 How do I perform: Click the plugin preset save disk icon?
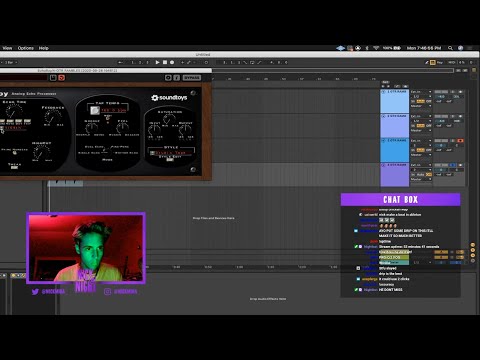53,78
